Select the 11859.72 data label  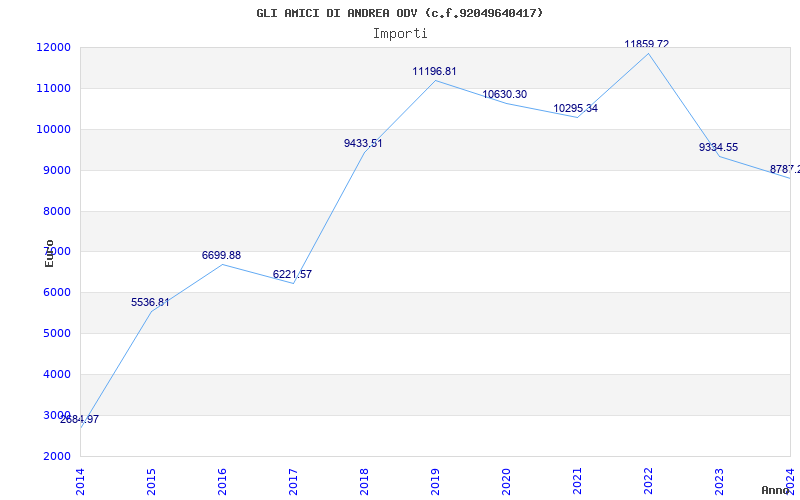[646, 44]
